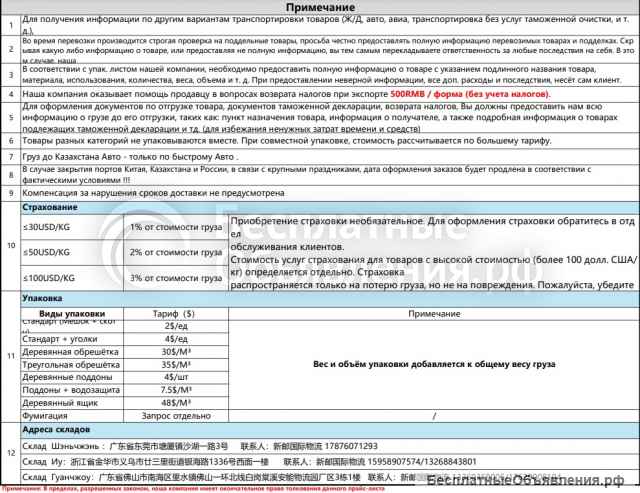Image resolution: width=640 pixels, height=493 pixels.
Task: Select the "Поддоны + водозащита" cell
Action: (69, 391)
